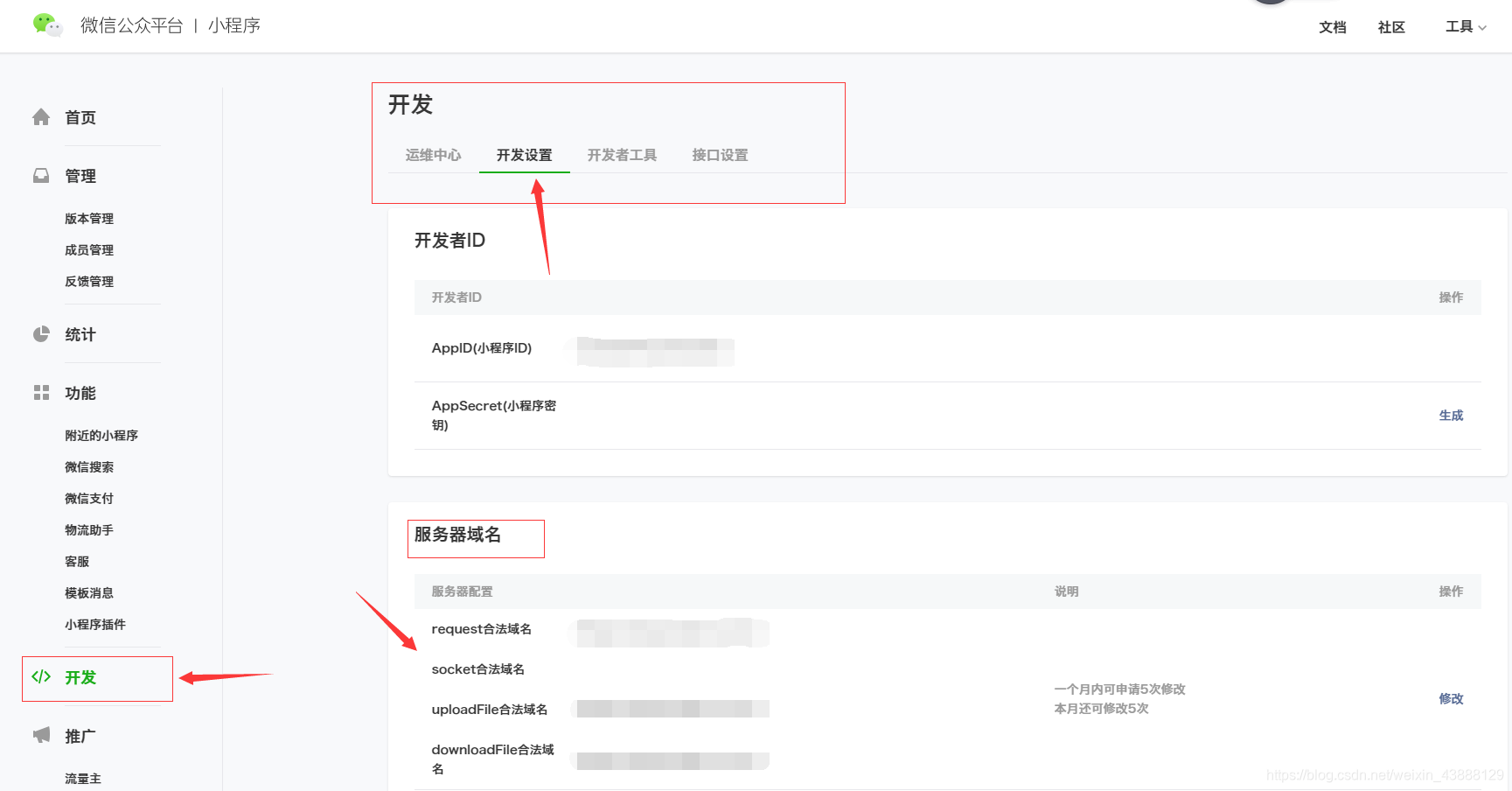Open 微信支付 in the sidebar
This screenshot has width=1512, height=791.
coord(89,499)
